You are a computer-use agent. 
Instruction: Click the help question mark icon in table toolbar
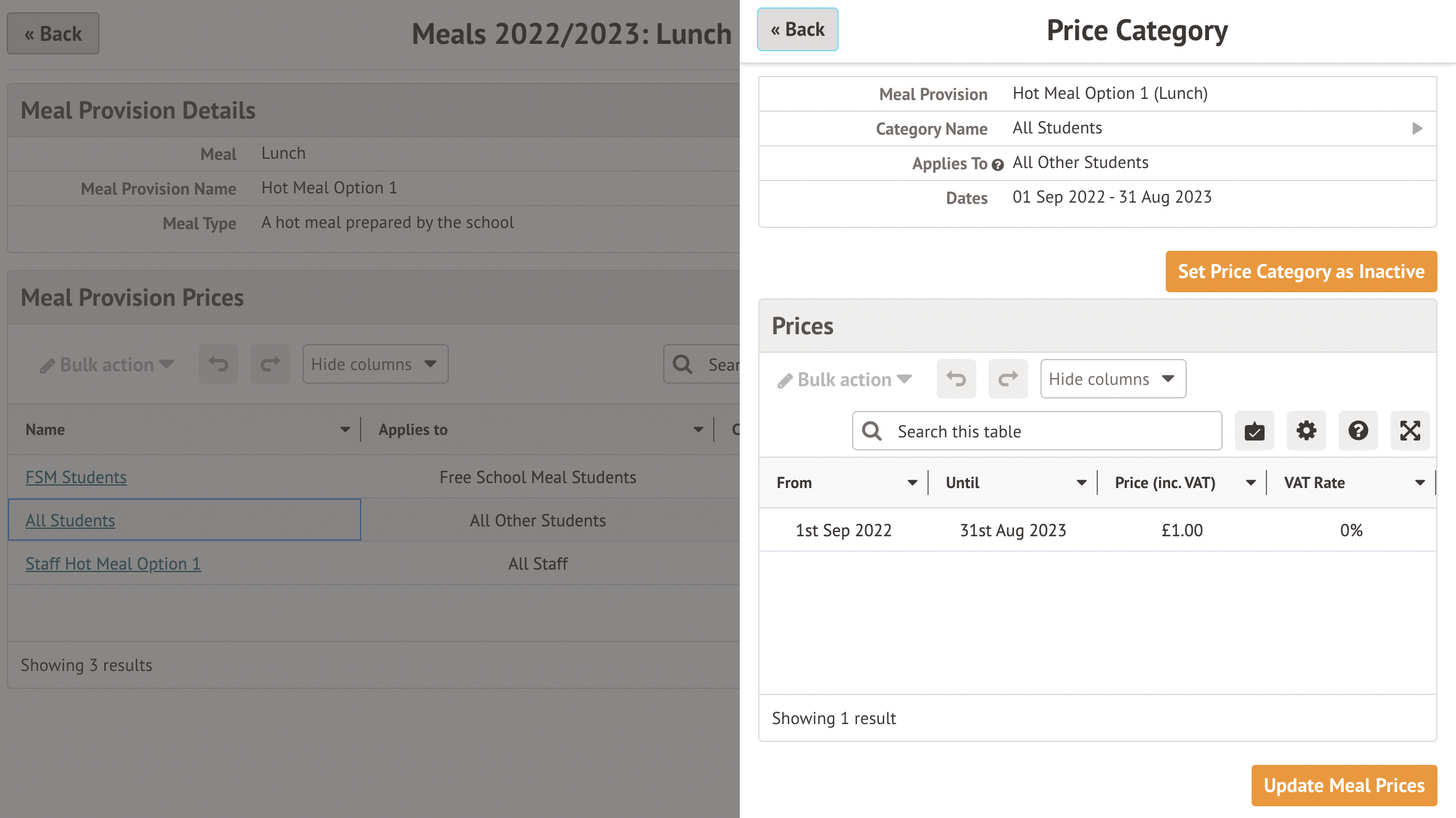coord(1358,431)
